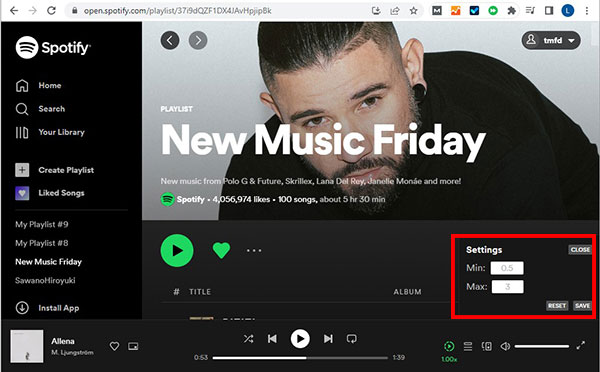The height and width of the screenshot is (372, 600).
Task: Click the Min speed input field
Action: [507, 268]
